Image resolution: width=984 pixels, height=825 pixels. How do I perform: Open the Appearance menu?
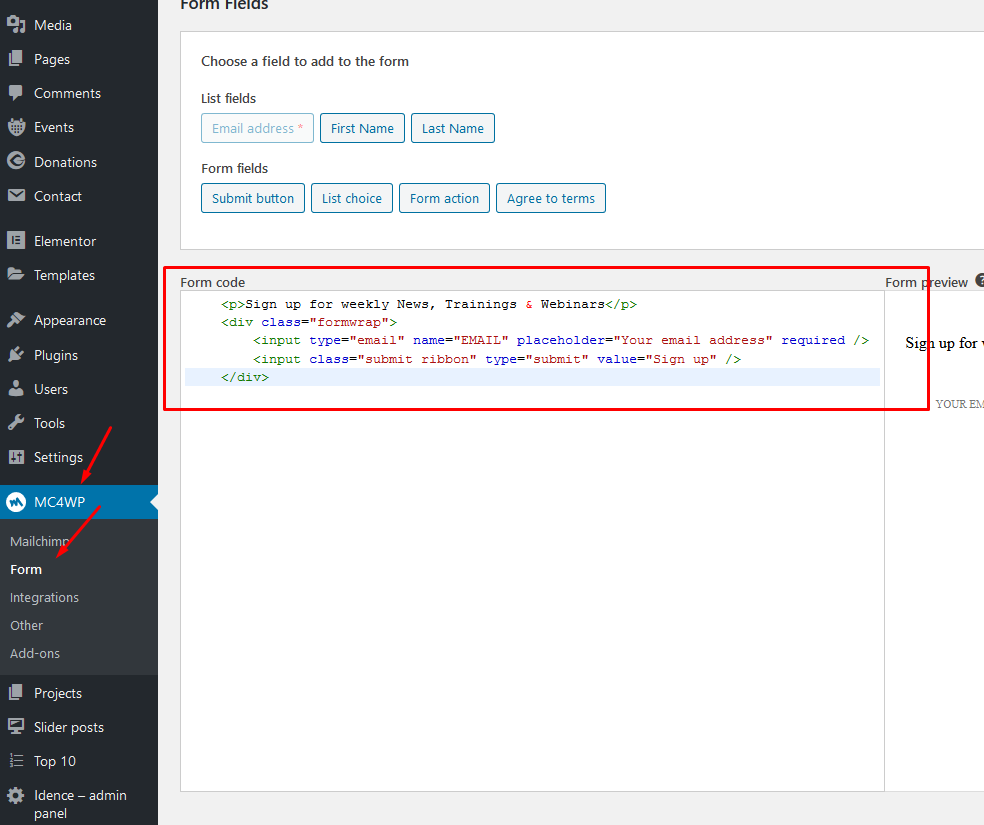[69, 320]
